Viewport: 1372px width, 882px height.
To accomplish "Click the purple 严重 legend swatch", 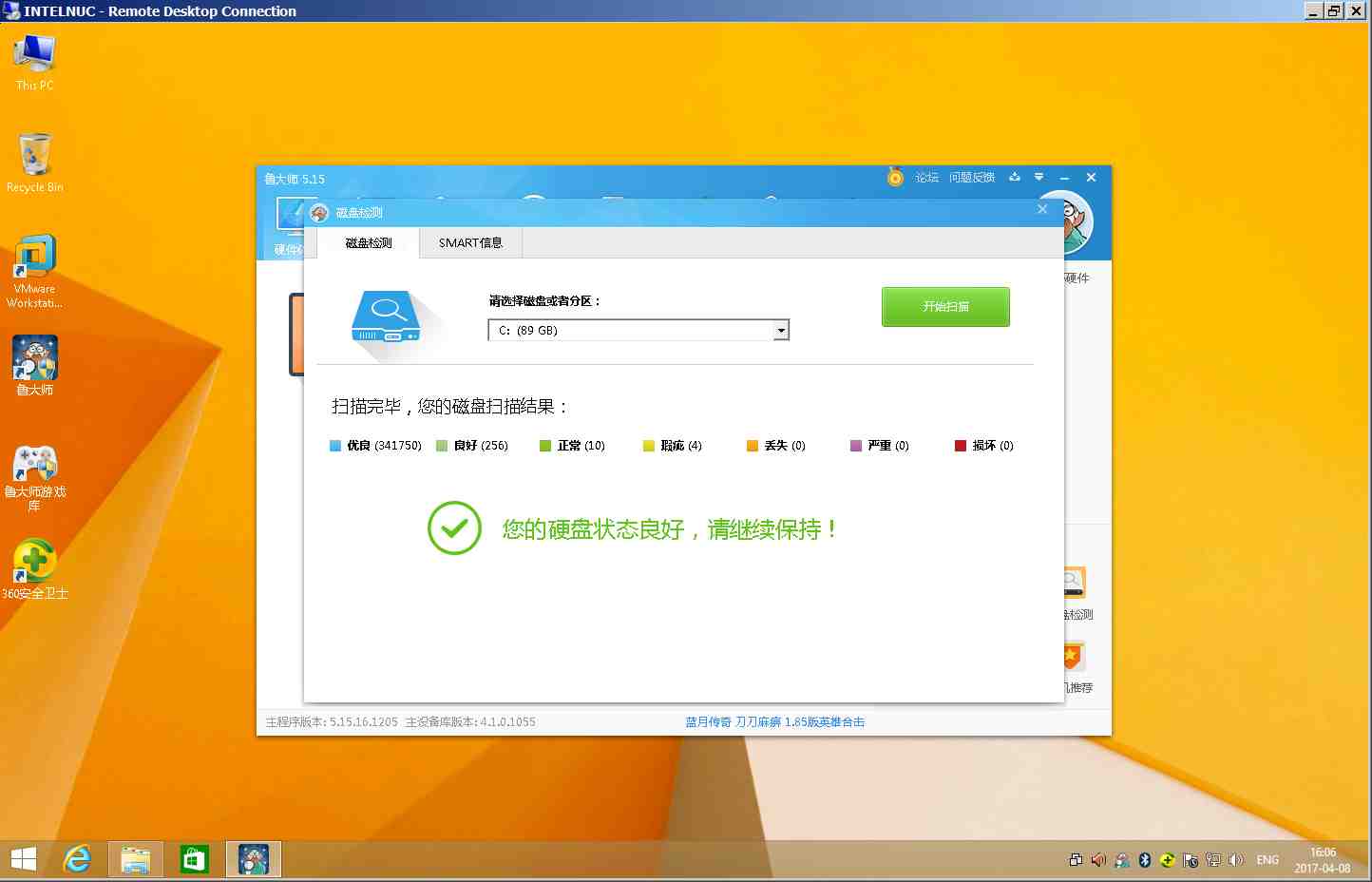I will pyautogui.click(x=856, y=446).
